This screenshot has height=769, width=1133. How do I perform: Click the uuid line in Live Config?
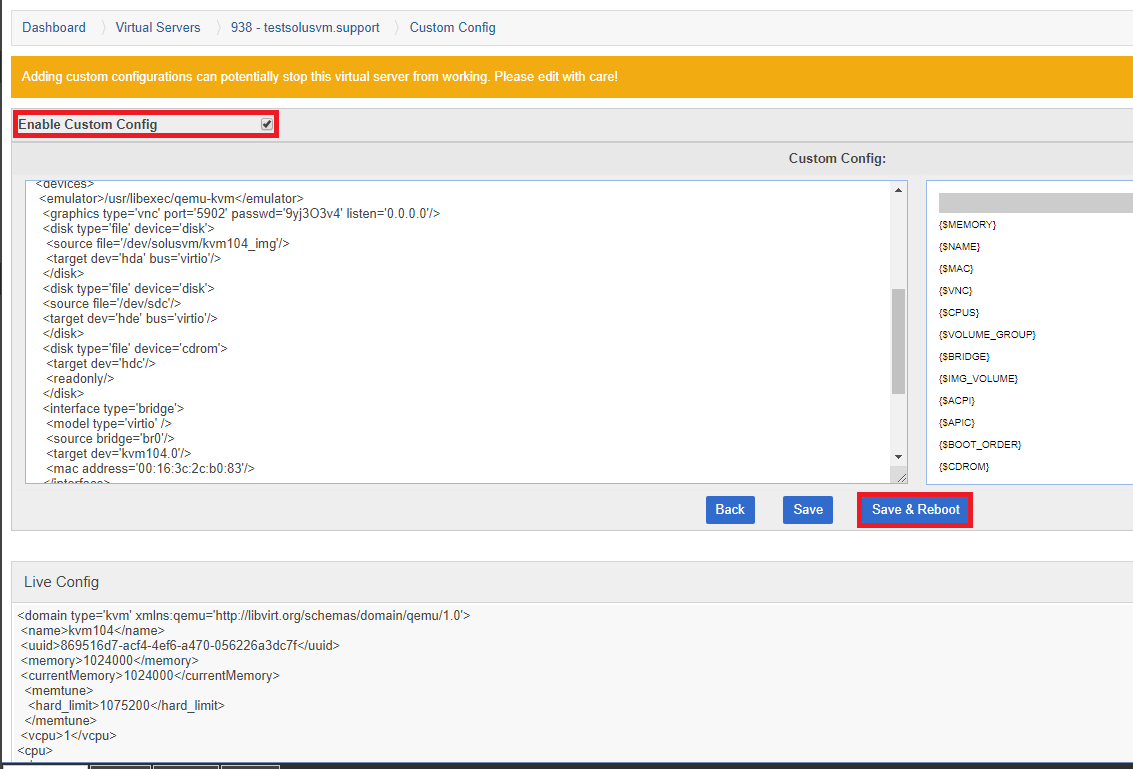(x=180, y=645)
